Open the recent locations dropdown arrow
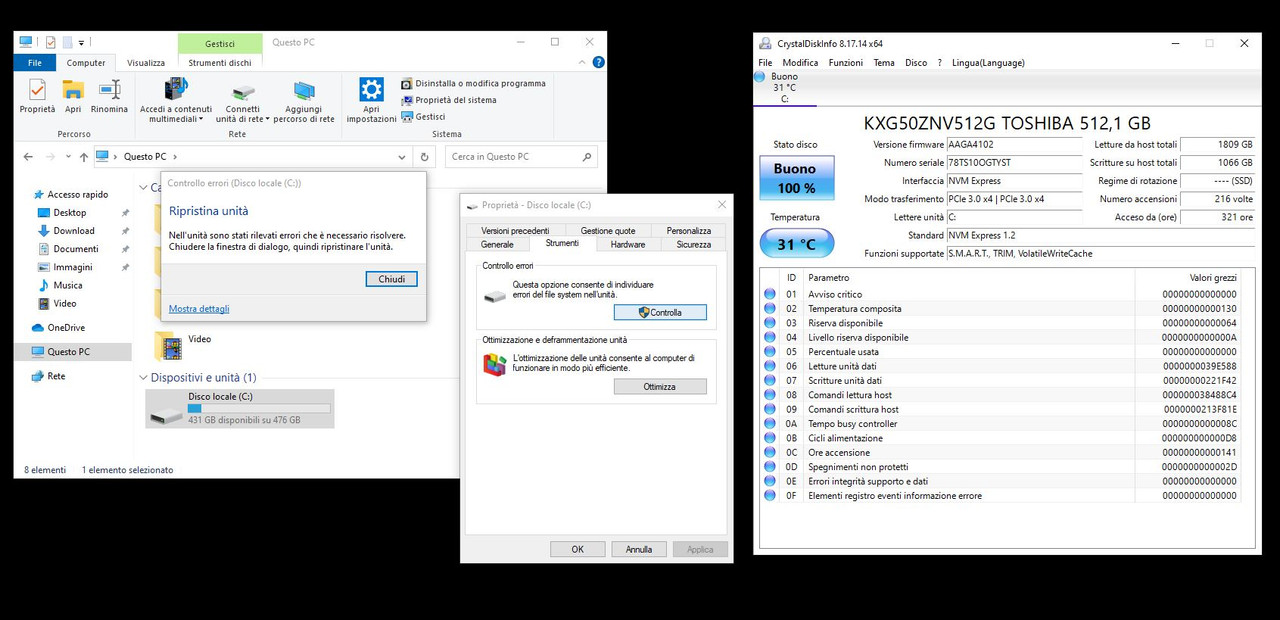Viewport: 1280px width, 620px height. 67,157
